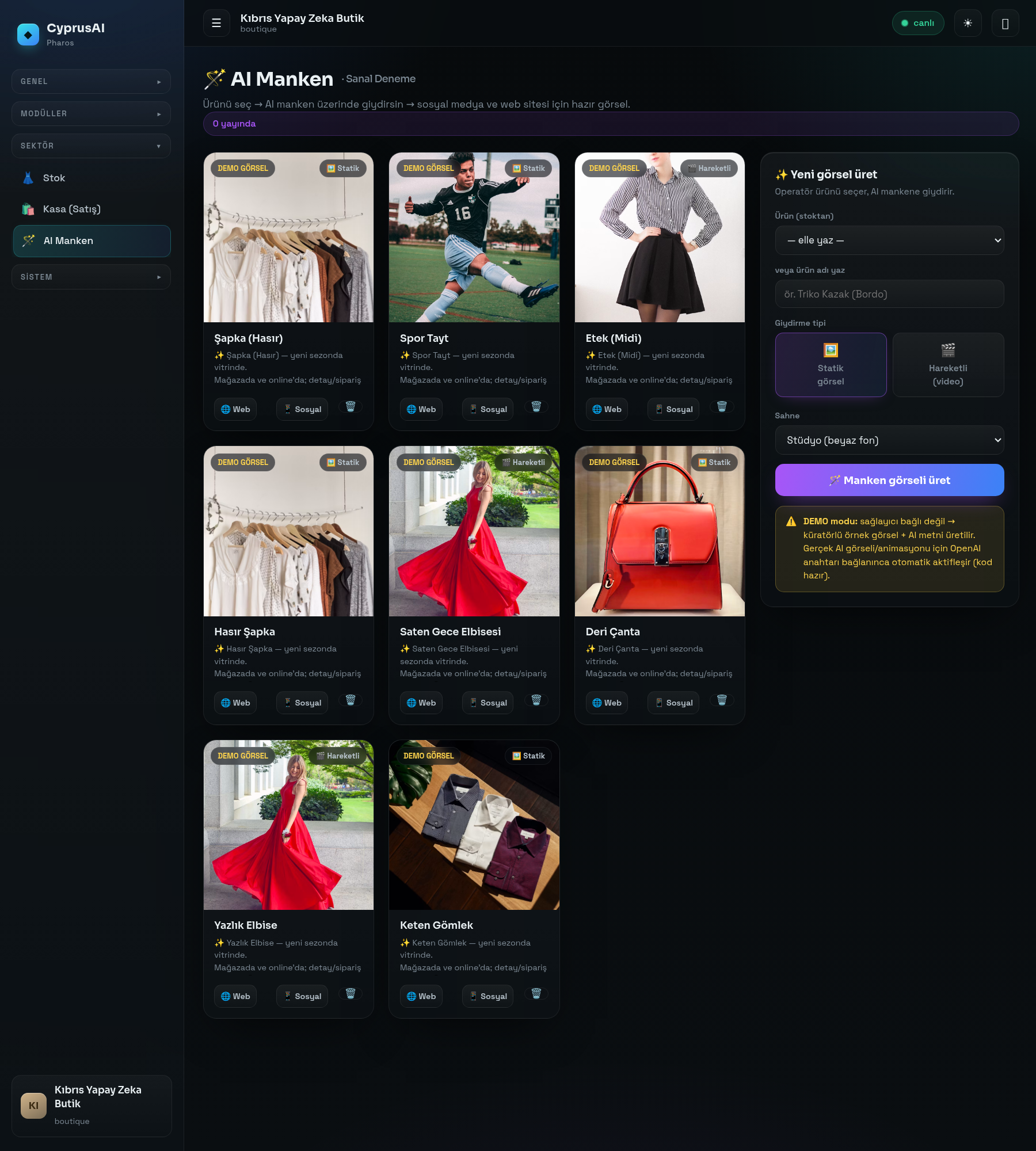Delete the Spor Tayt card via trash icon
1036x1151 pixels.
(536, 406)
